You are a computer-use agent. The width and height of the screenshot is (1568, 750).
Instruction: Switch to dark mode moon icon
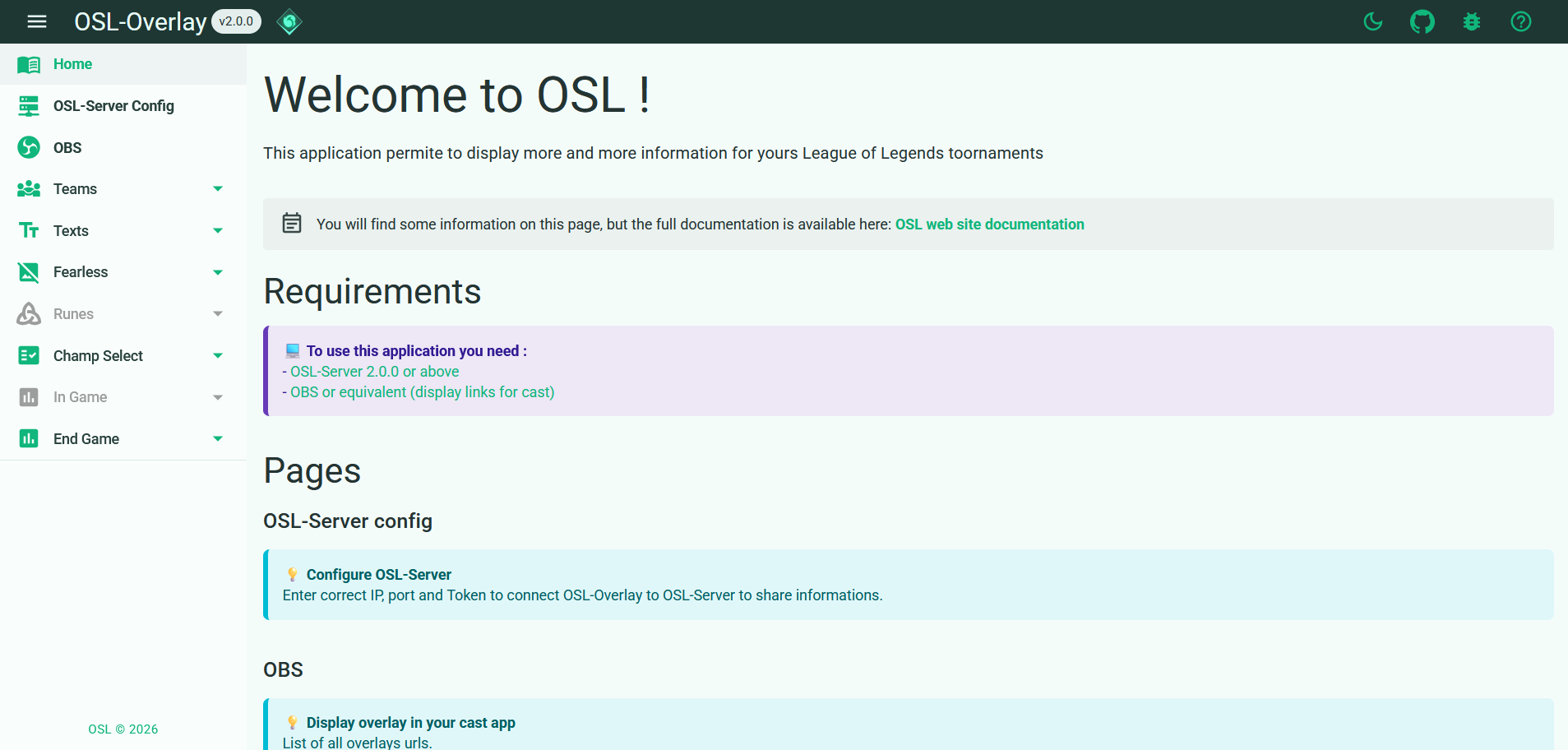(x=1373, y=21)
